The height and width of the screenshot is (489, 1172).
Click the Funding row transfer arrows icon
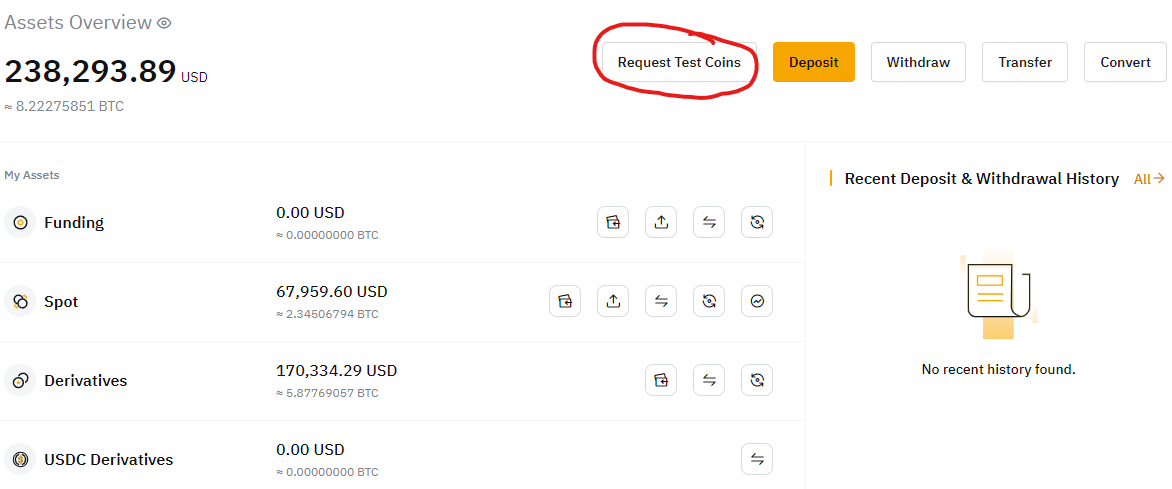coord(709,222)
